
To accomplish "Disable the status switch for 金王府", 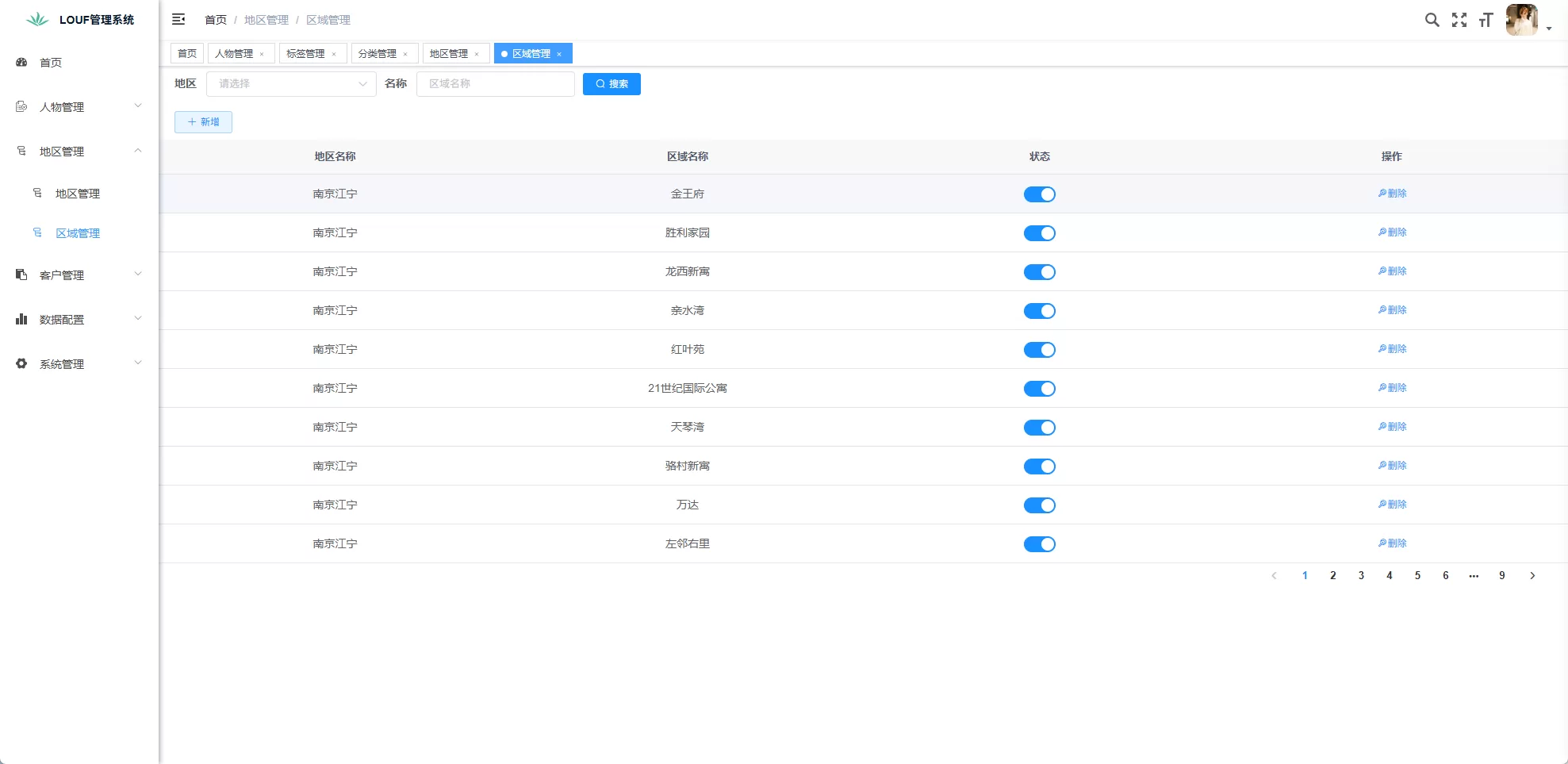I will click(1039, 194).
